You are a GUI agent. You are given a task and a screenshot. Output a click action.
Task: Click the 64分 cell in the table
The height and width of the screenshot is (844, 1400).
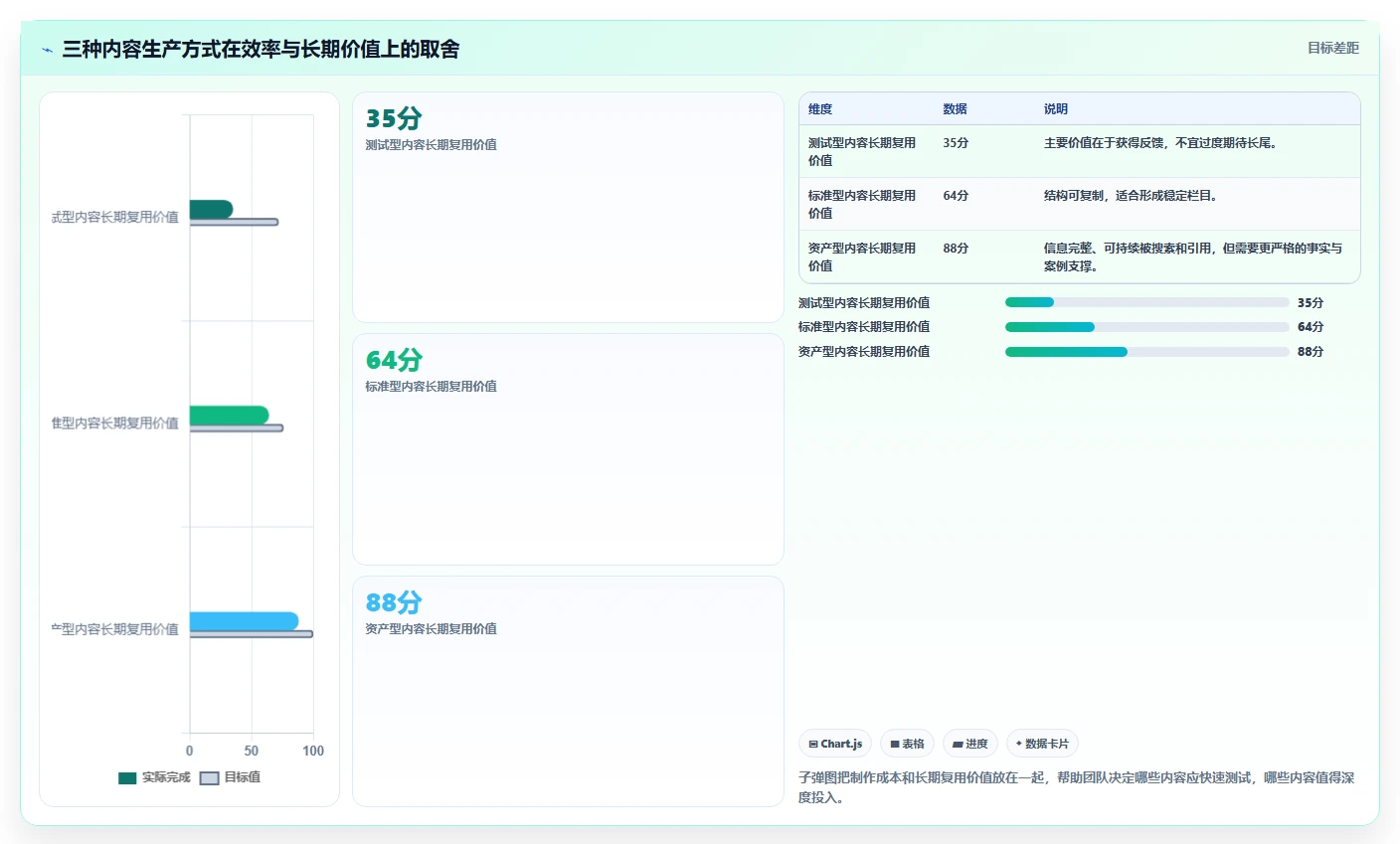pos(956,196)
